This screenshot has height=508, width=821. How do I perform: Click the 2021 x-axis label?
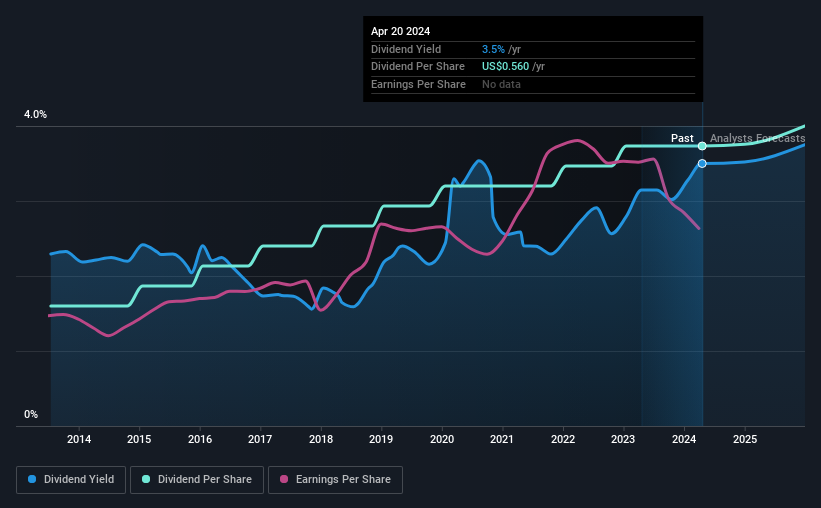click(x=502, y=439)
